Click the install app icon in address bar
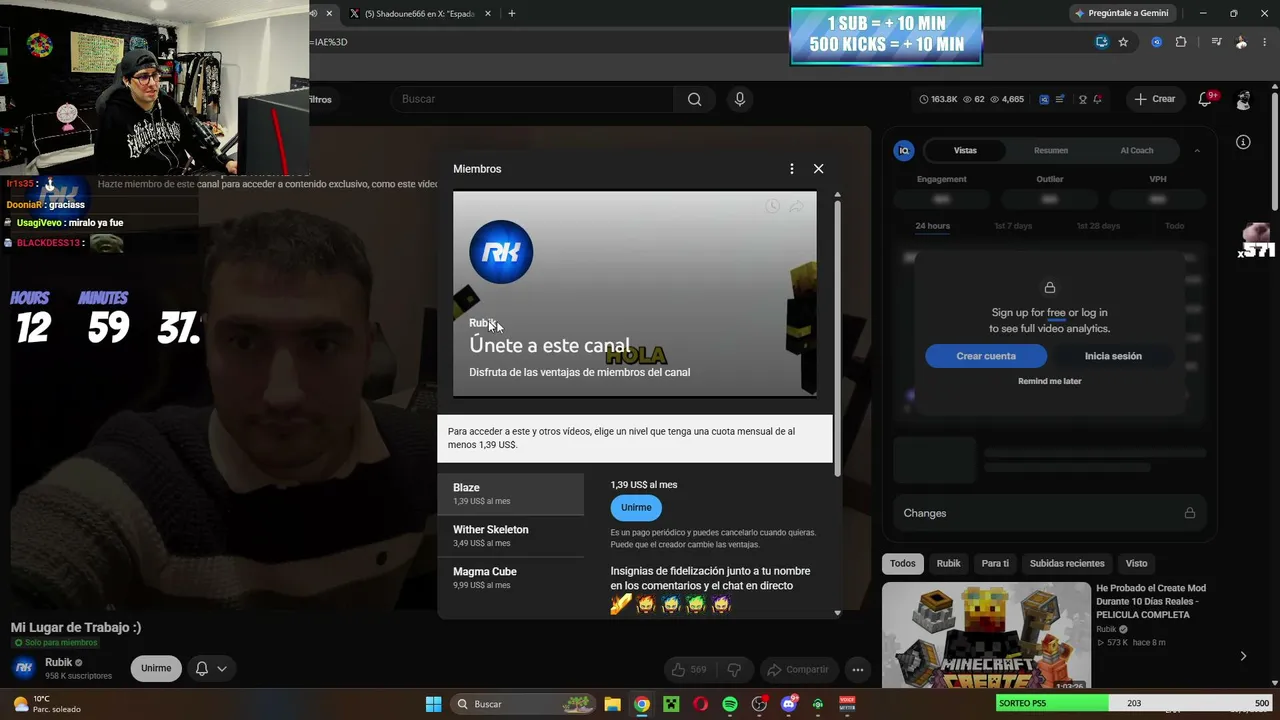This screenshot has width=1280, height=720. pyautogui.click(x=1101, y=42)
